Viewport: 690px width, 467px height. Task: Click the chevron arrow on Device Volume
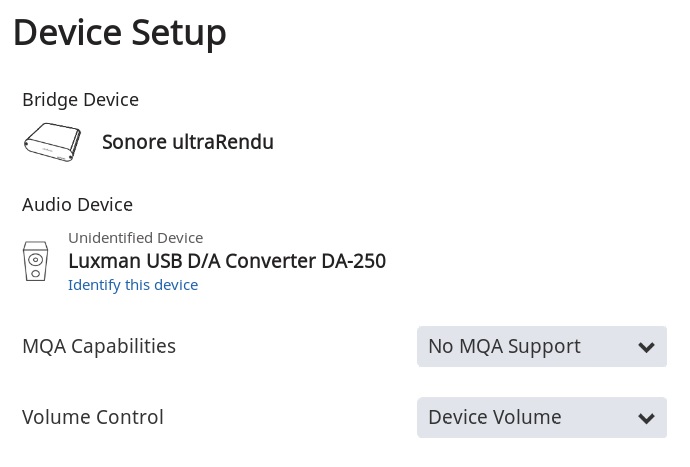click(x=646, y=418)
